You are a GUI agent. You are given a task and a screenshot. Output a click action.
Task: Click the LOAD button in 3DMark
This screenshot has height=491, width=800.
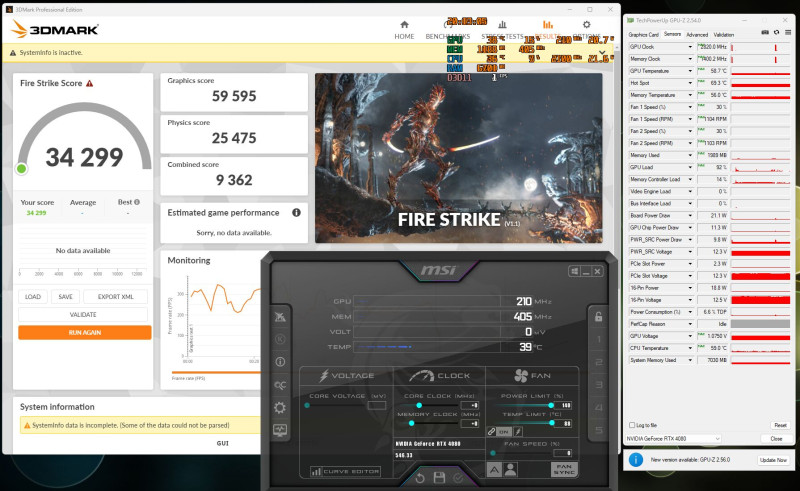point(33,297)
